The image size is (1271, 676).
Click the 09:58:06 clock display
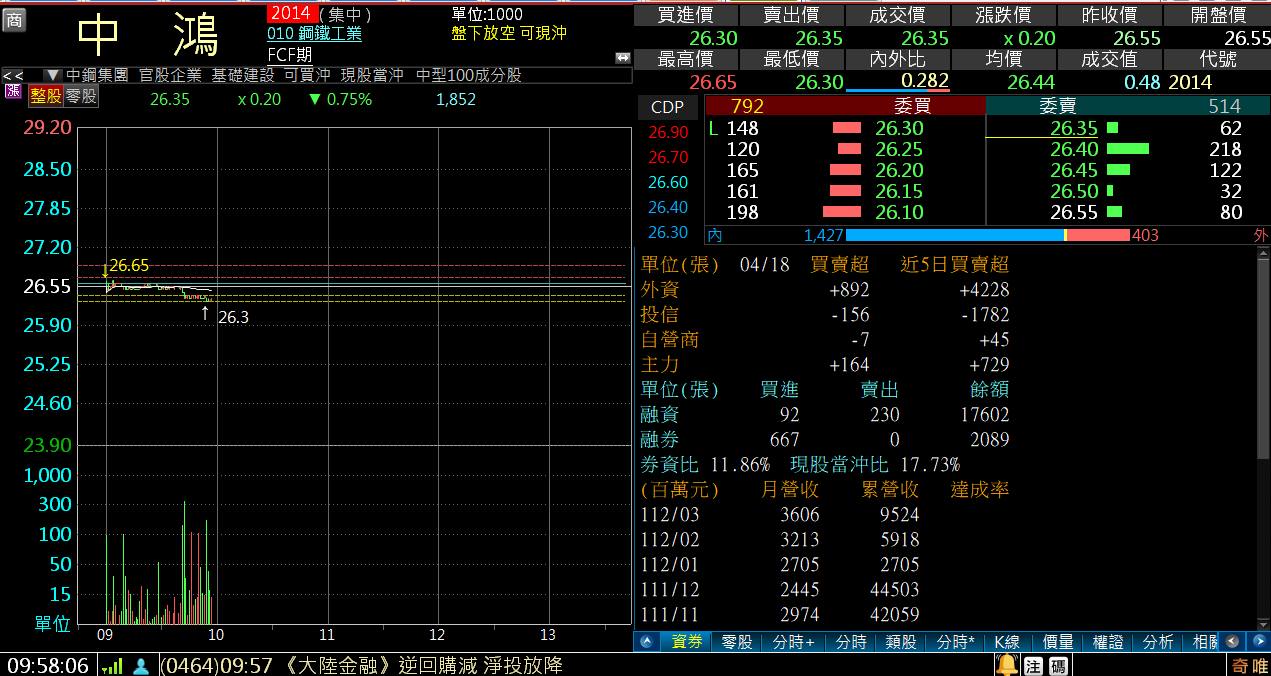click(47, 666)
